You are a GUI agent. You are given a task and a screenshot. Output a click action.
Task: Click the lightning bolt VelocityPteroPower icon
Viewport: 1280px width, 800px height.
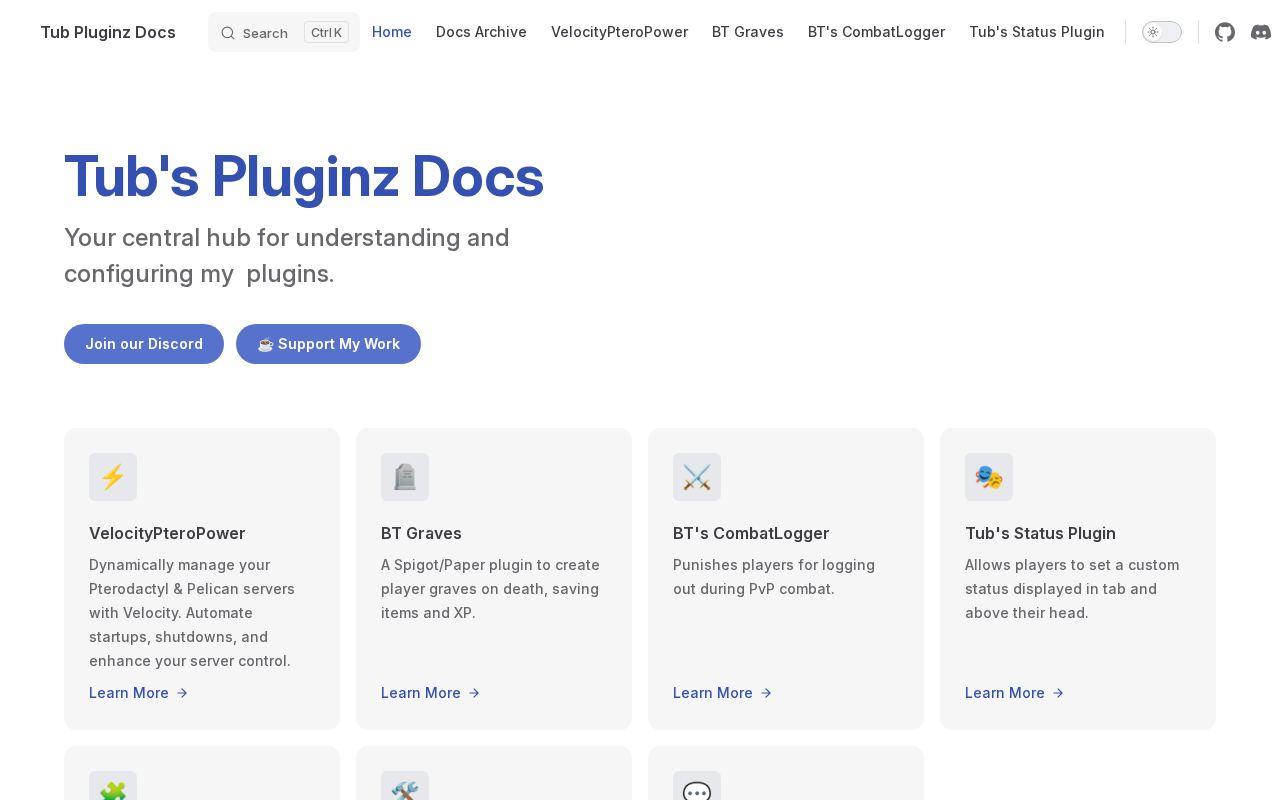pos(113,477)
